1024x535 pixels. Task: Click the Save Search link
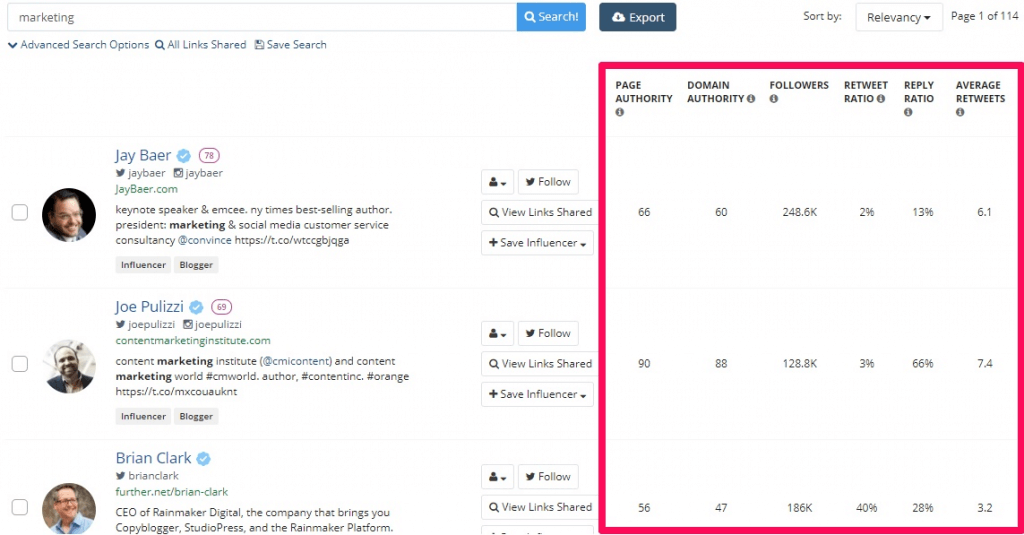[291, 44]
